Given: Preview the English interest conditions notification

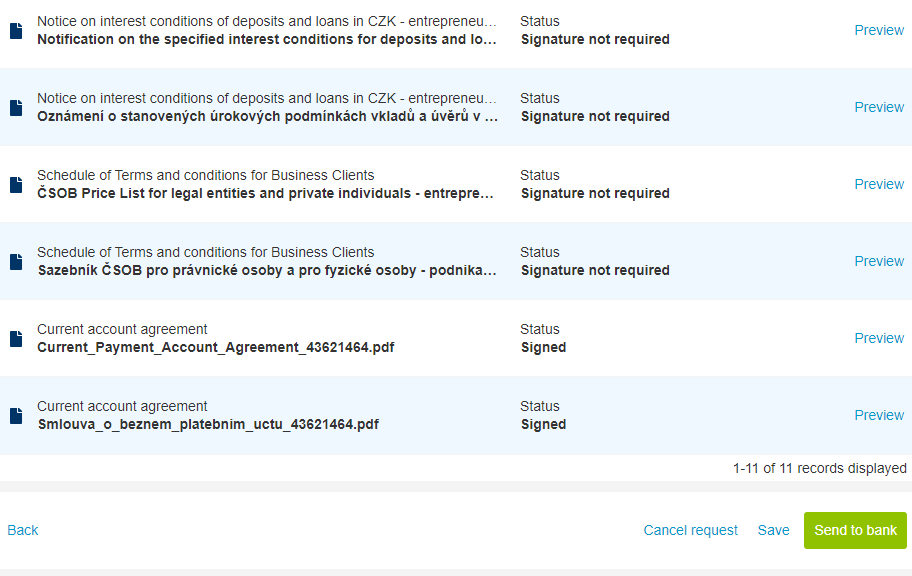Looking at the screenshot, I should (x=879, y=30).
